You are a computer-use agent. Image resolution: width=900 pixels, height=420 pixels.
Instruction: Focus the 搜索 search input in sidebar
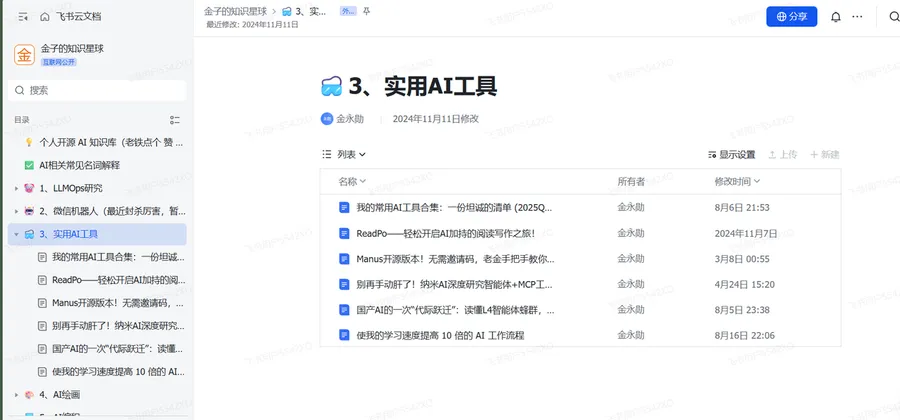97,90
